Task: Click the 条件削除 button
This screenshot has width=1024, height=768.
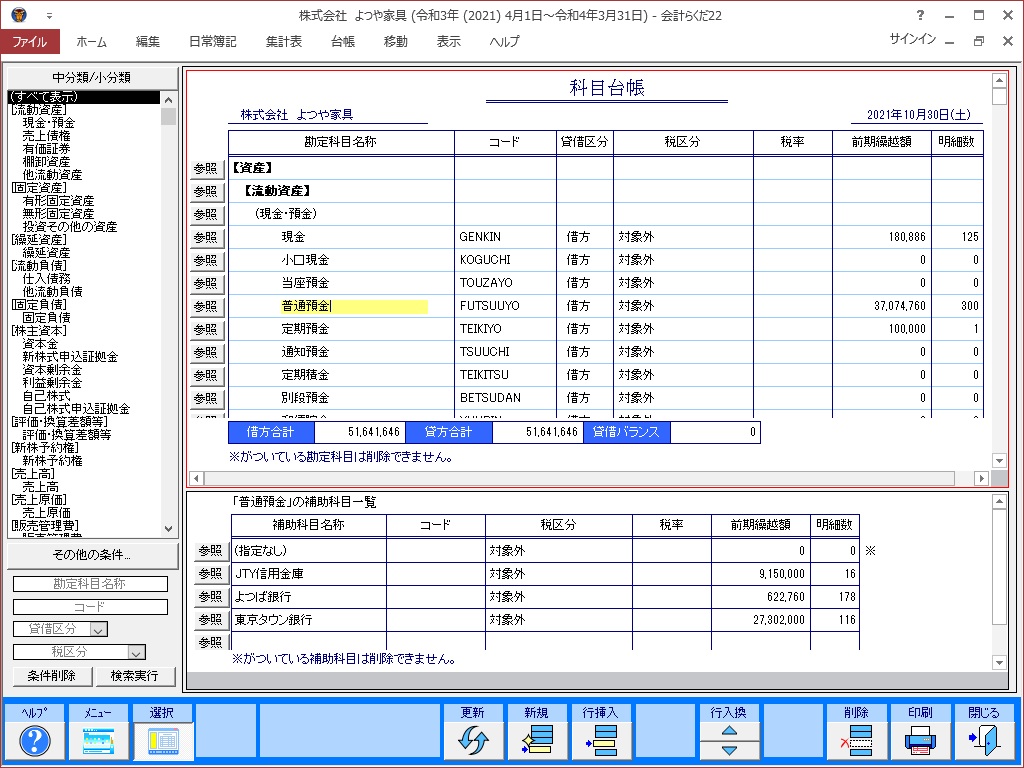Action: 52,676
